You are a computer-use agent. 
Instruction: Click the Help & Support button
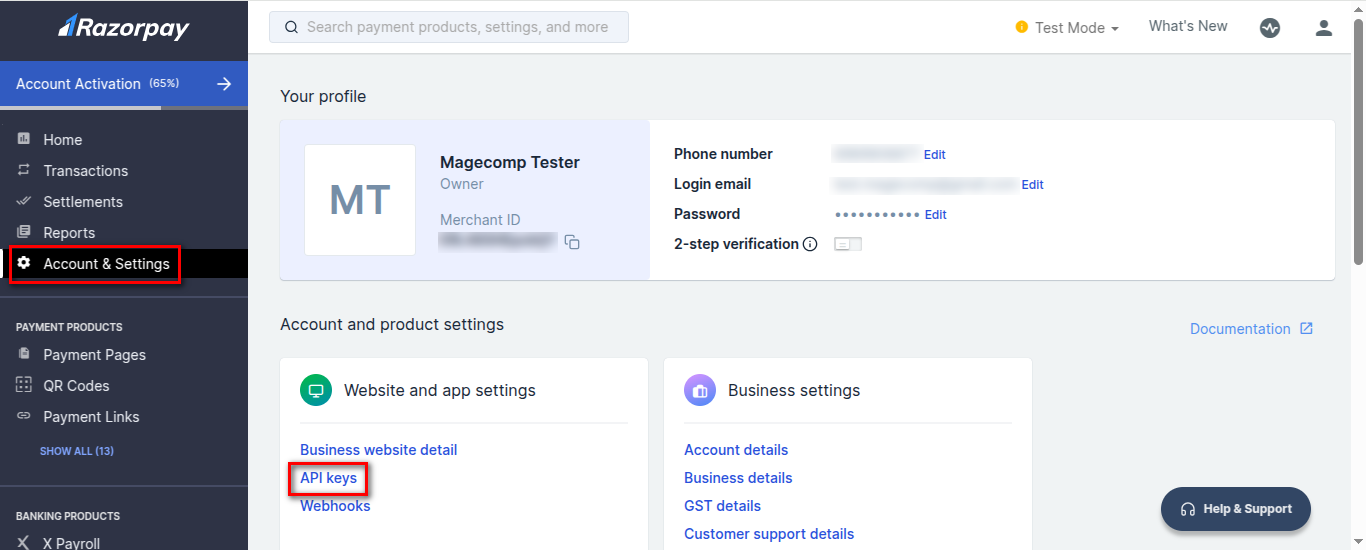point(1235,509)
